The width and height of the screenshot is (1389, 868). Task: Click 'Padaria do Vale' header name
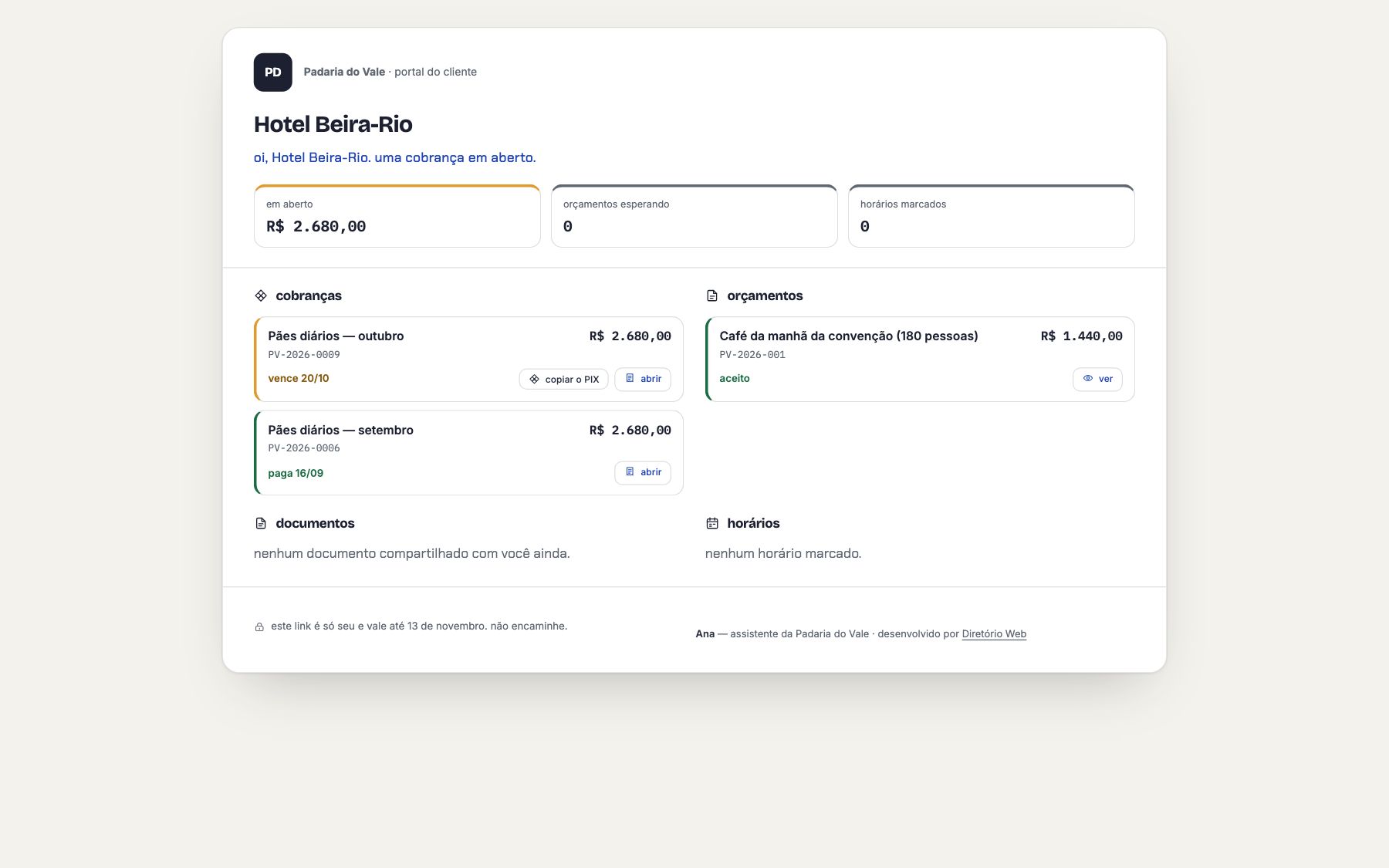pyautogui.click(x=344, y=72)
